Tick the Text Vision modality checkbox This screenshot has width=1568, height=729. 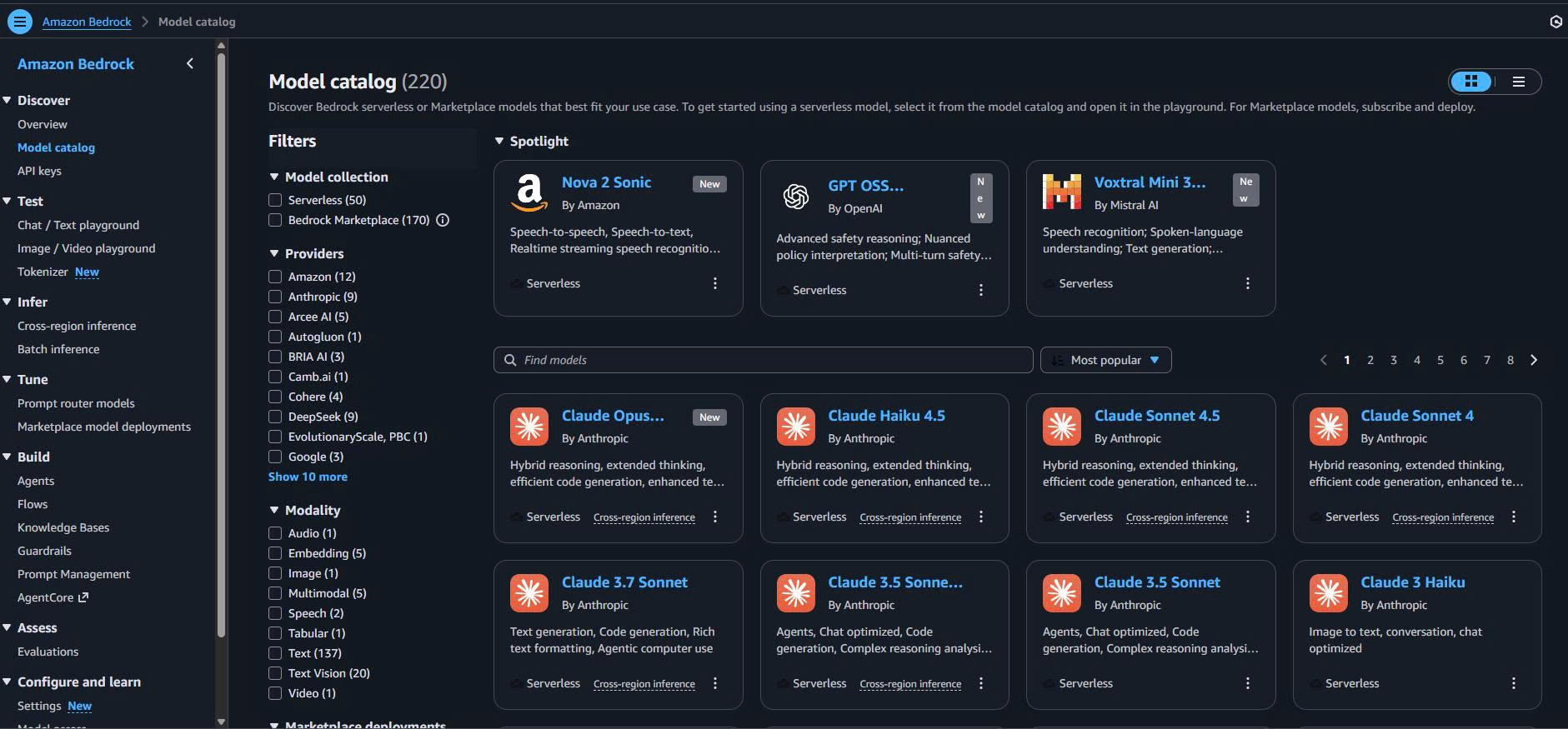pyautogui.click(x=275, y=673)
